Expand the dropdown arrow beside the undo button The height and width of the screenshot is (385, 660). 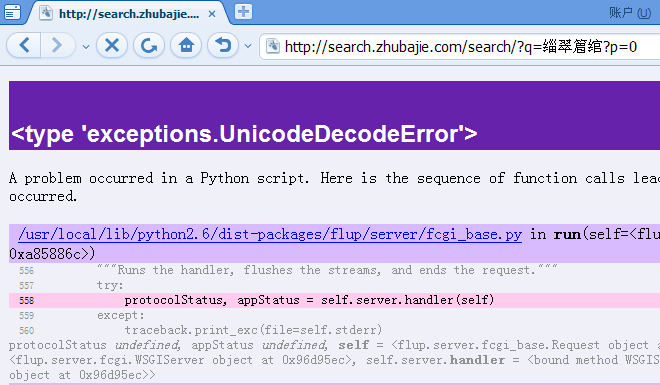pos(248,46)
